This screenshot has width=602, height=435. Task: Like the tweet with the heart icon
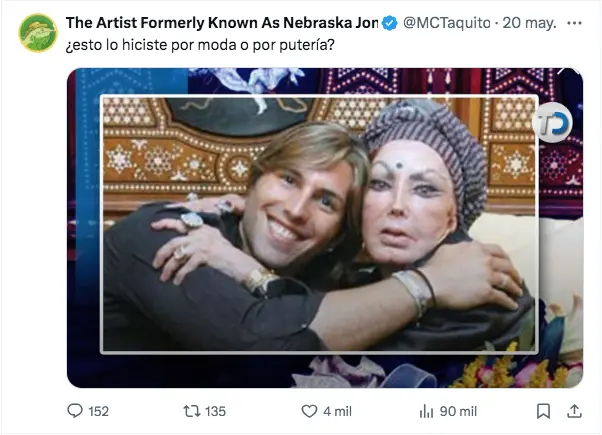(309, 410)
